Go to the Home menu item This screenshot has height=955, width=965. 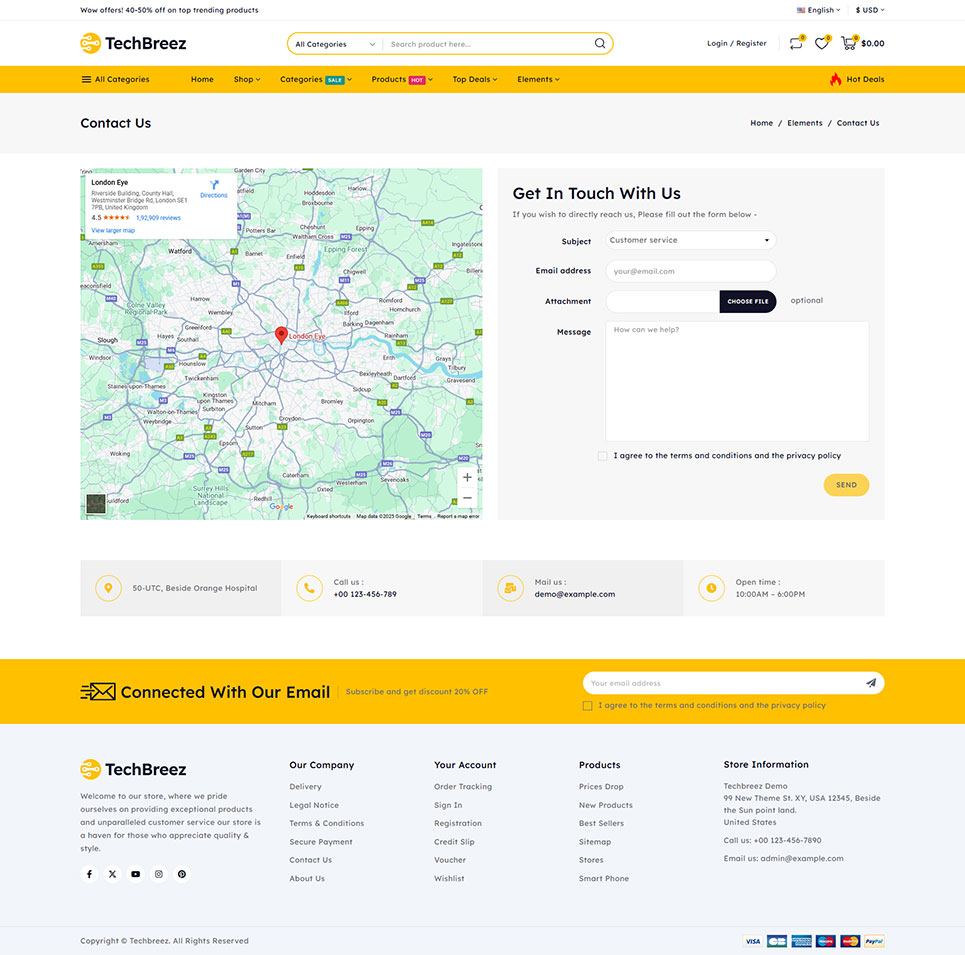pyautogui.click(x=202, y=79)
